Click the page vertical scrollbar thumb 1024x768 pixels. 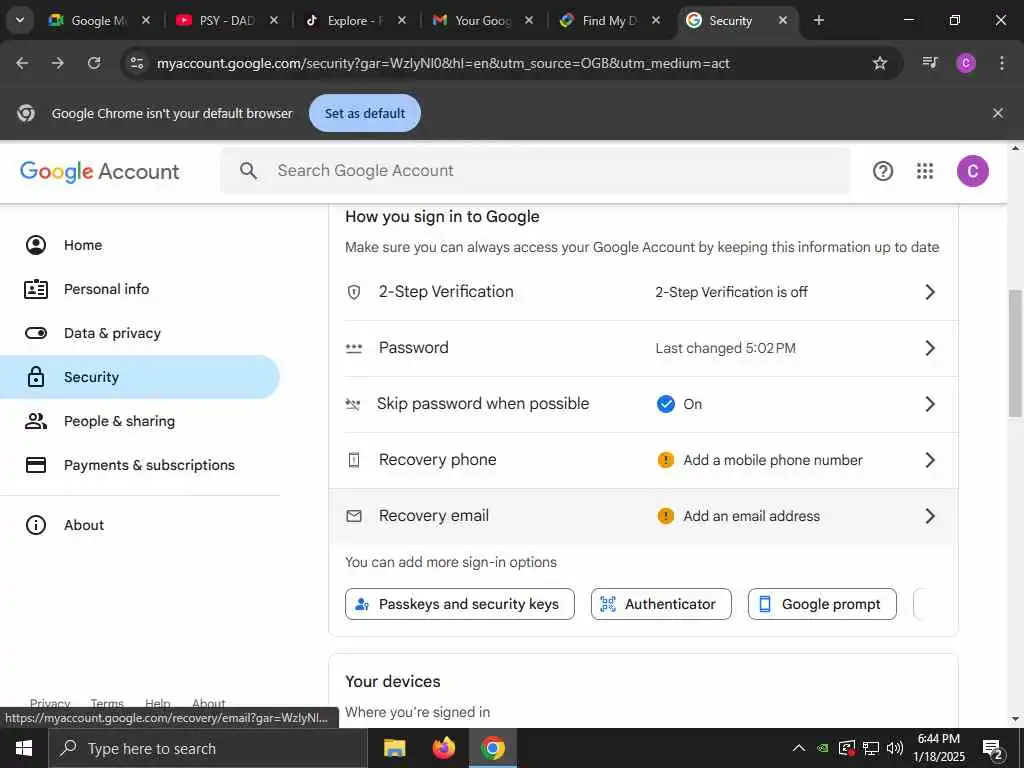coord(1015,353)
